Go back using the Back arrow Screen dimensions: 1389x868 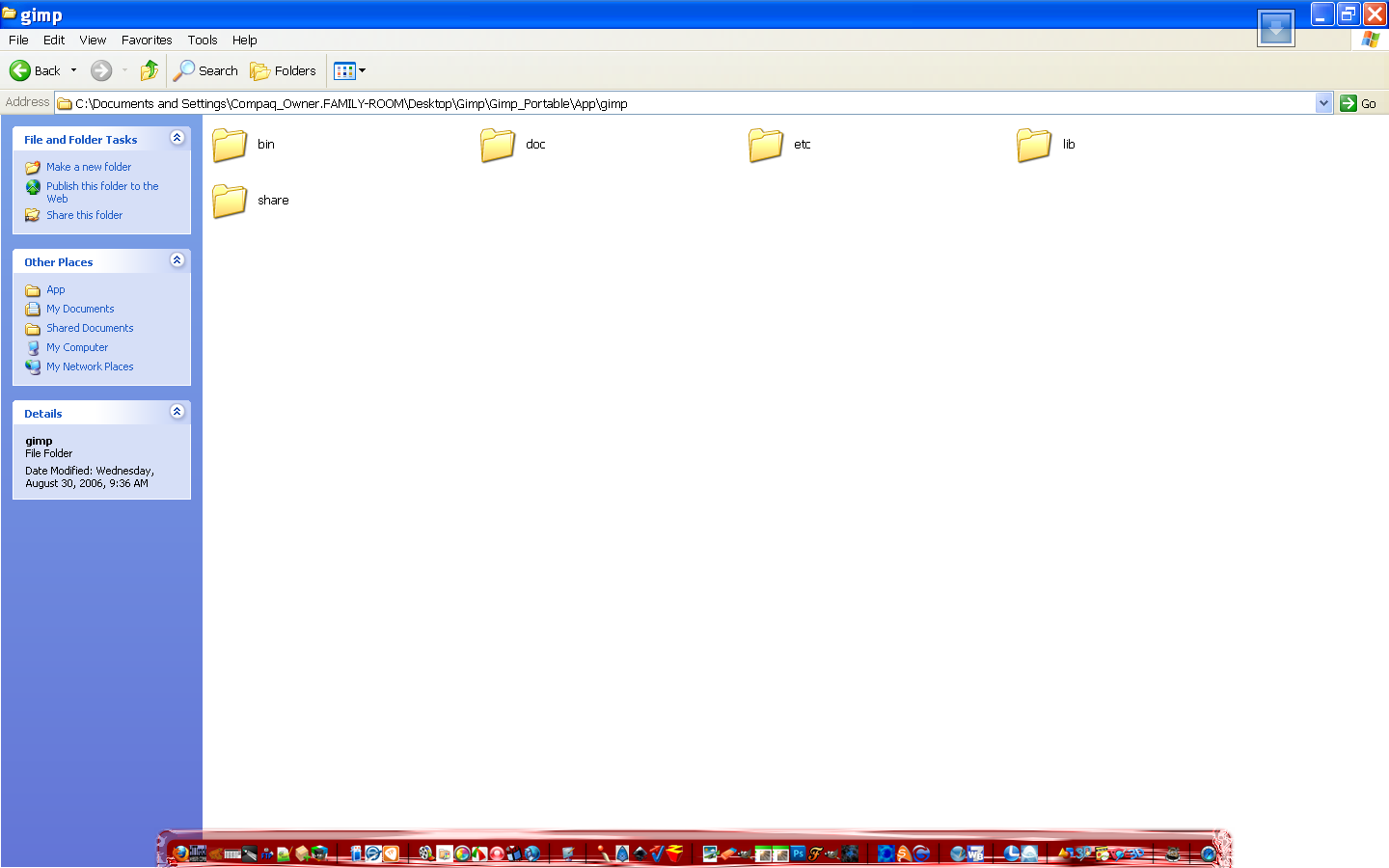click(x=35, y=70)
